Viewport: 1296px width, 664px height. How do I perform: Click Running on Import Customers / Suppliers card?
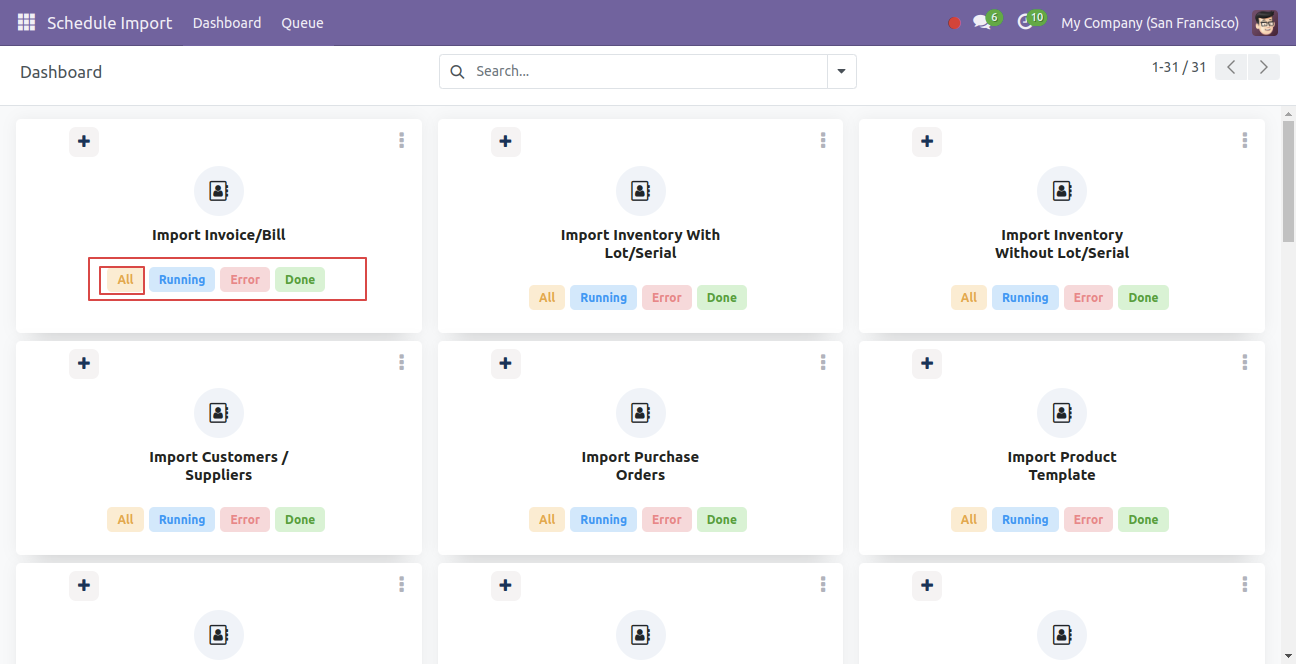(182, 520)
